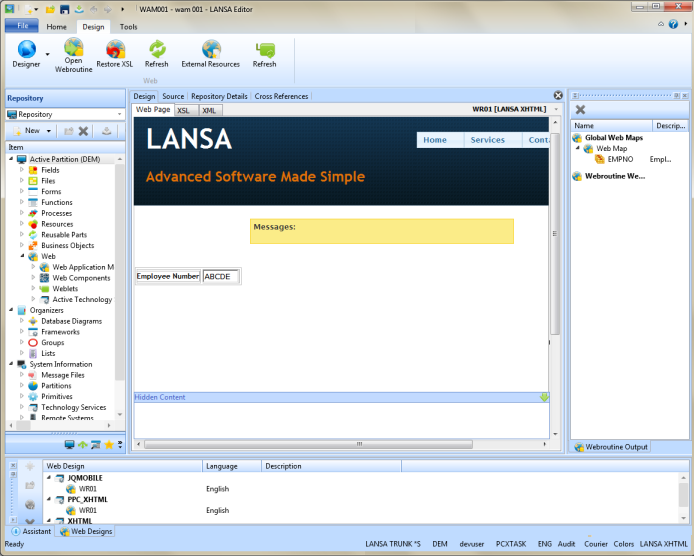Open the New button dropdown arrow

pyautogui.click(x=49, y=131)
